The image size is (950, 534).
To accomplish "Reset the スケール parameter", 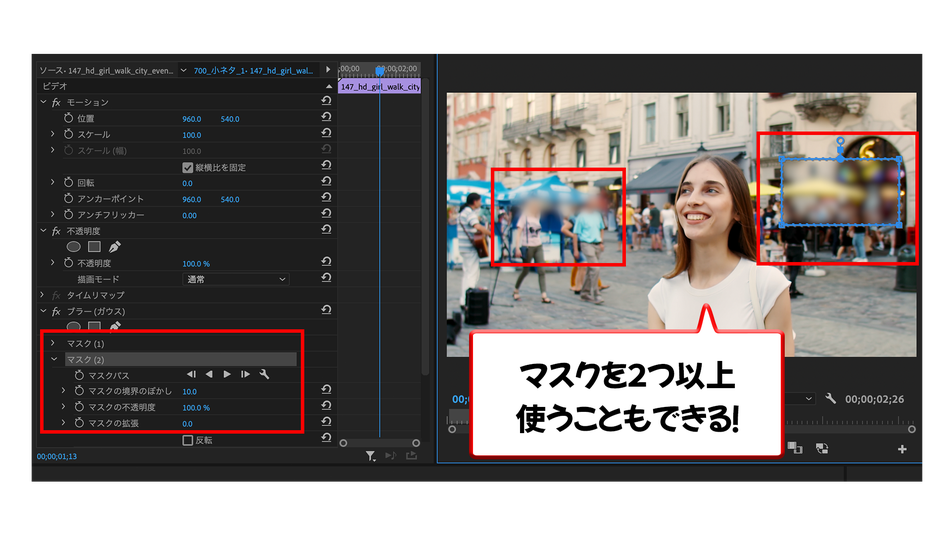I will 326,133.
